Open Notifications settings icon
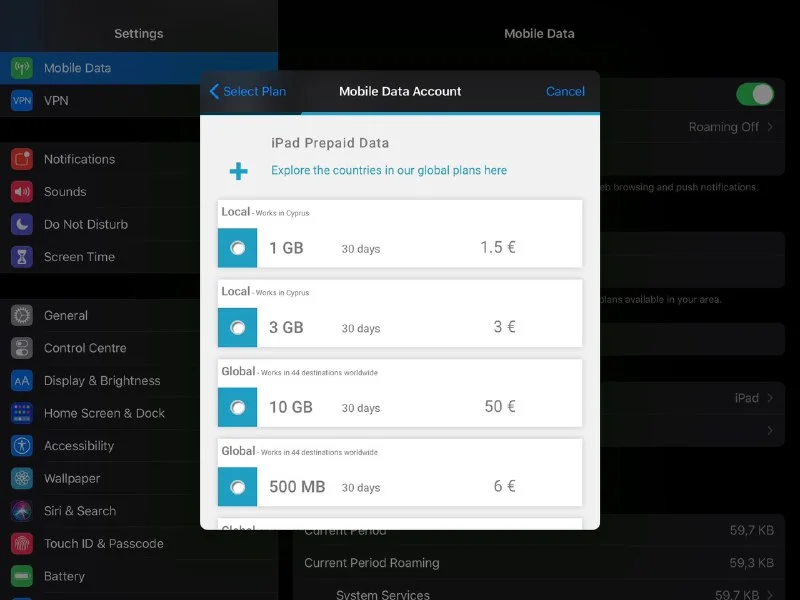Image resolution: width=800 pixels, height=600 pixels. click(22, 159)
